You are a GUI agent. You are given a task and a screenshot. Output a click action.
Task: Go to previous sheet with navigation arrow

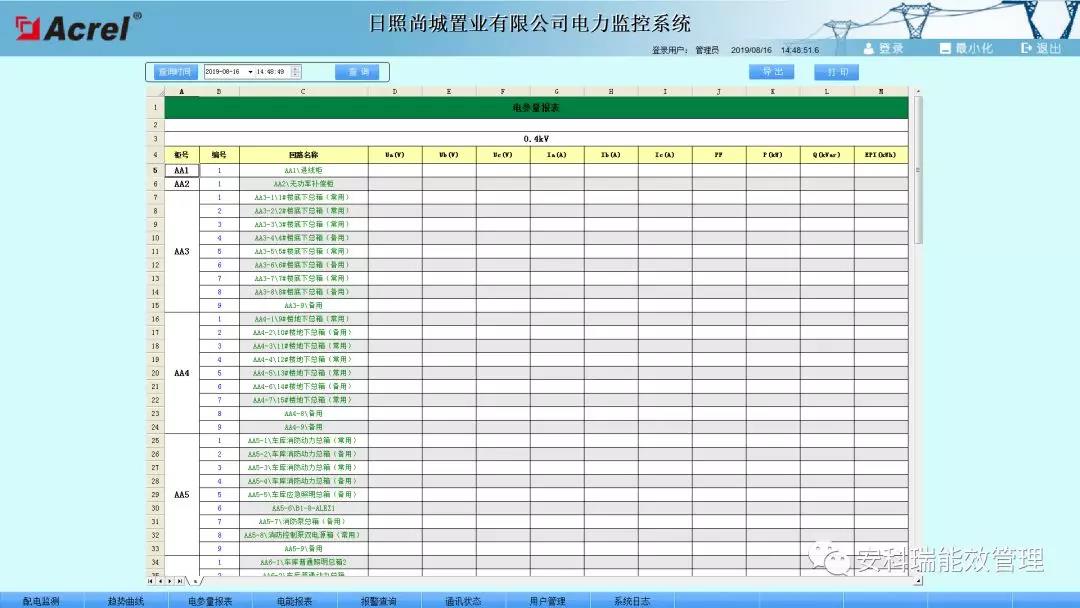point(160,581)
